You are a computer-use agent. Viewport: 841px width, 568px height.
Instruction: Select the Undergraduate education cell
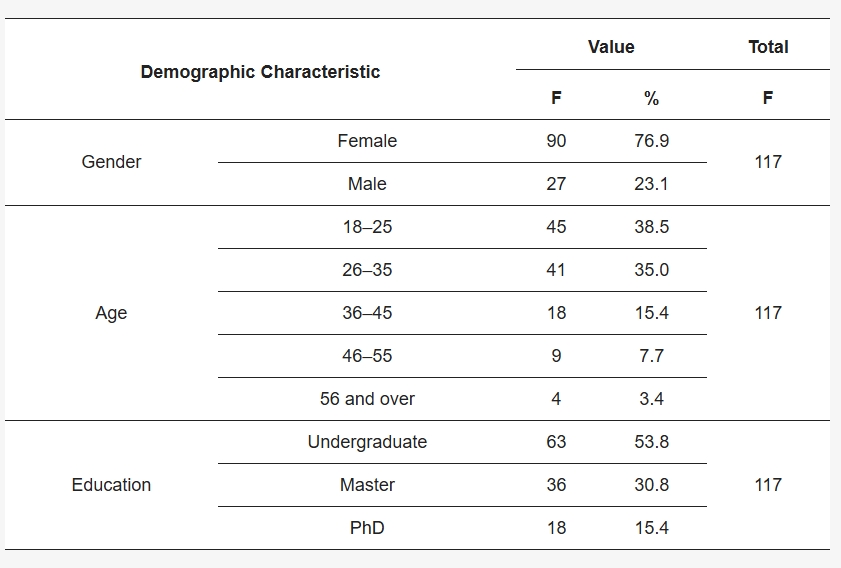(x=367, y=442)
